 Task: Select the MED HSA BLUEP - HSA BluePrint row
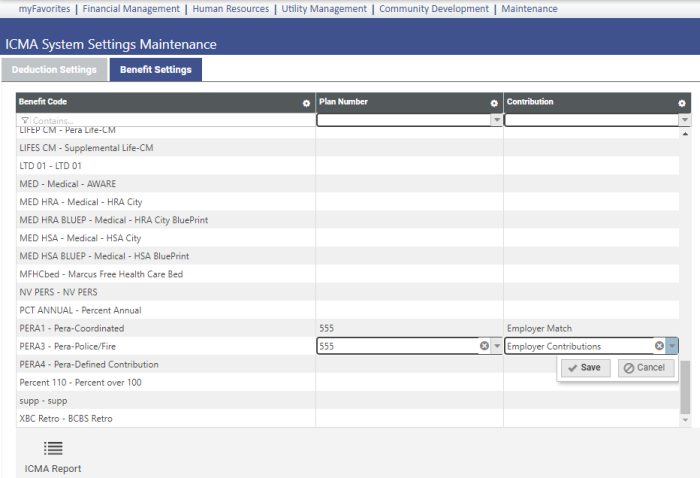tap(347, 256)
